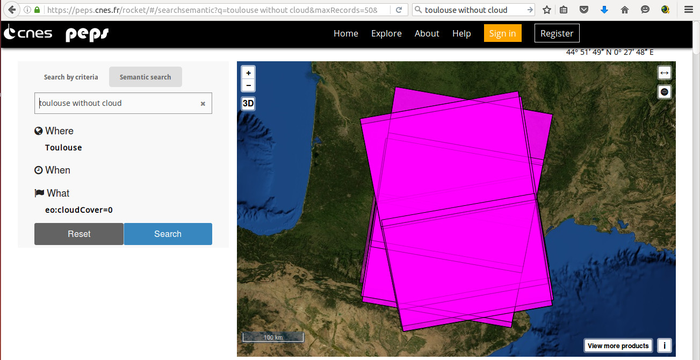Switch to the Search by criteria tab
700x360 pixels.
tap(71, 77)
